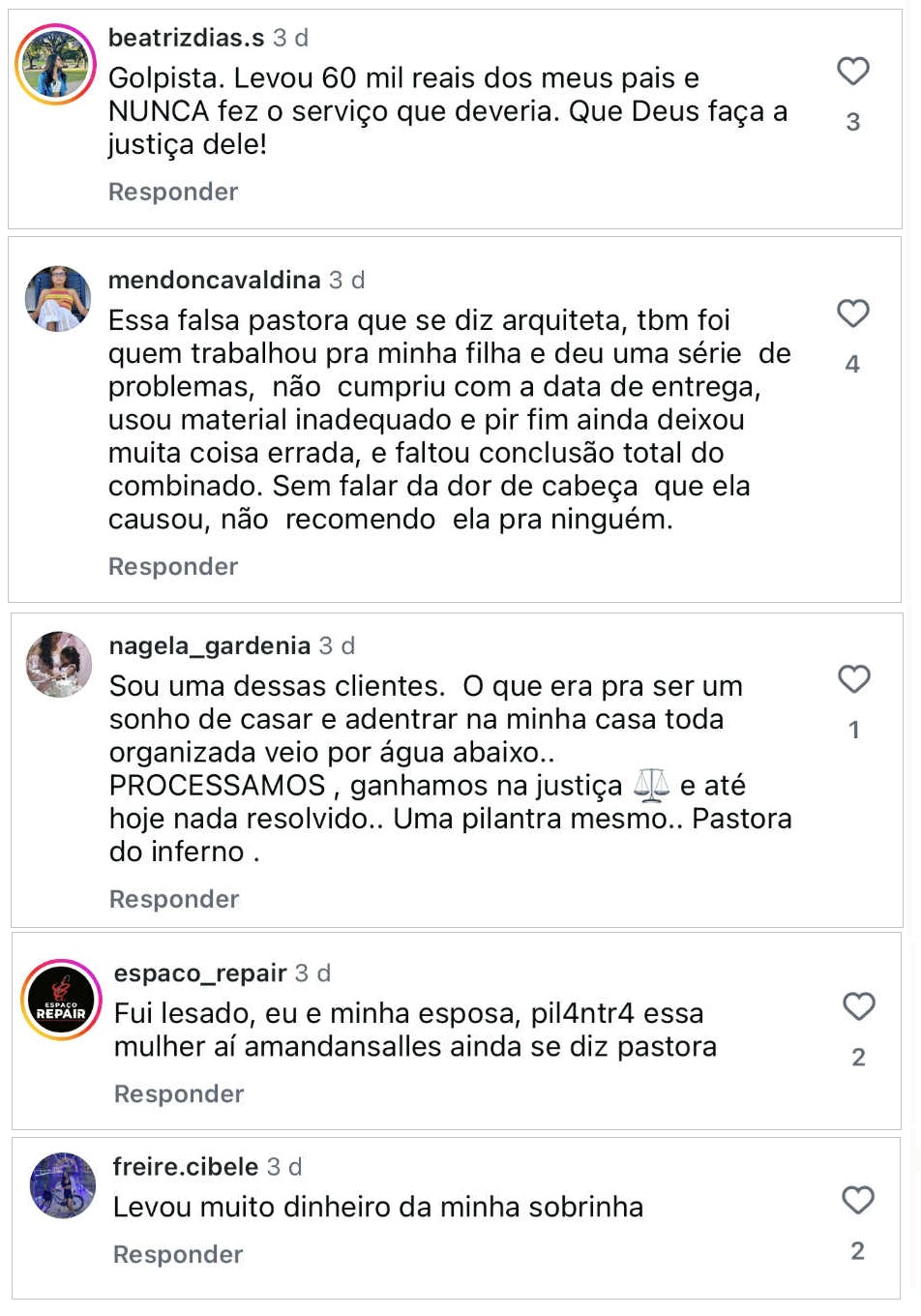Reply to nagela_gardenia's comment
The height and width of the screenshot is (1316, 921).
(174, 899)
